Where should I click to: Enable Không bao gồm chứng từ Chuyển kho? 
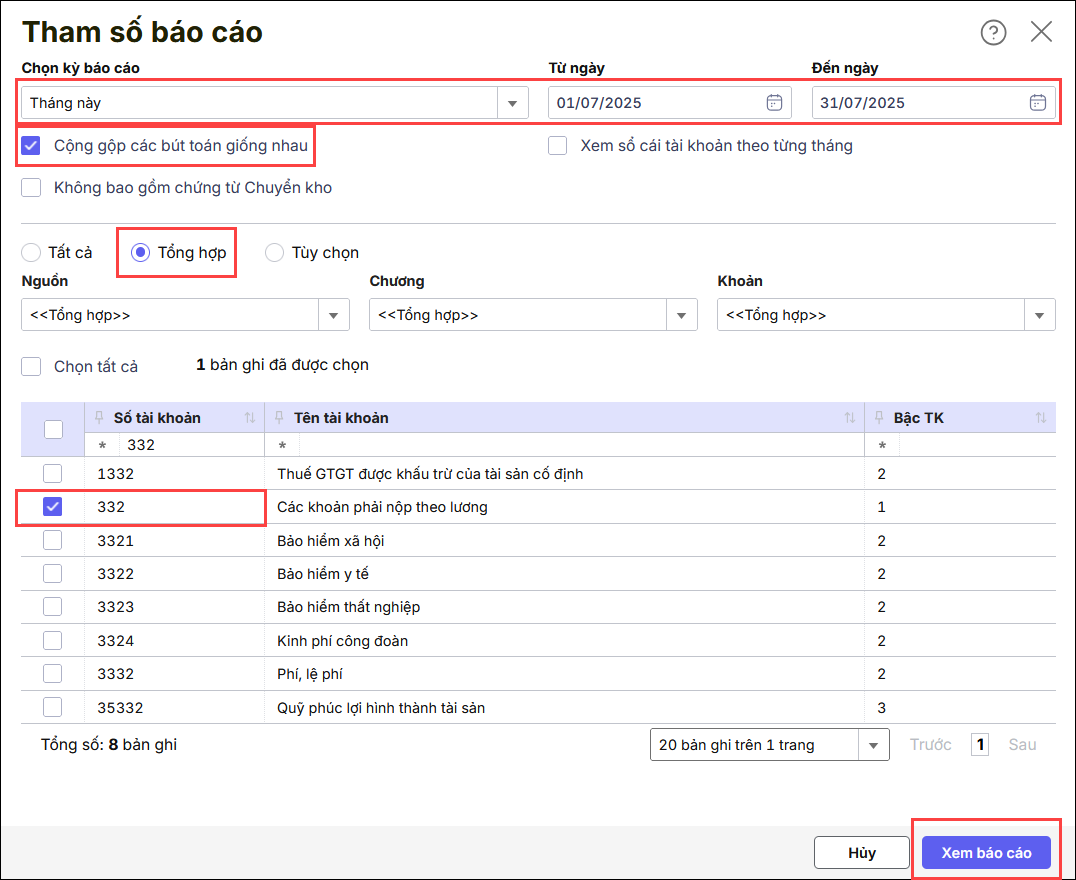(32, 188)
